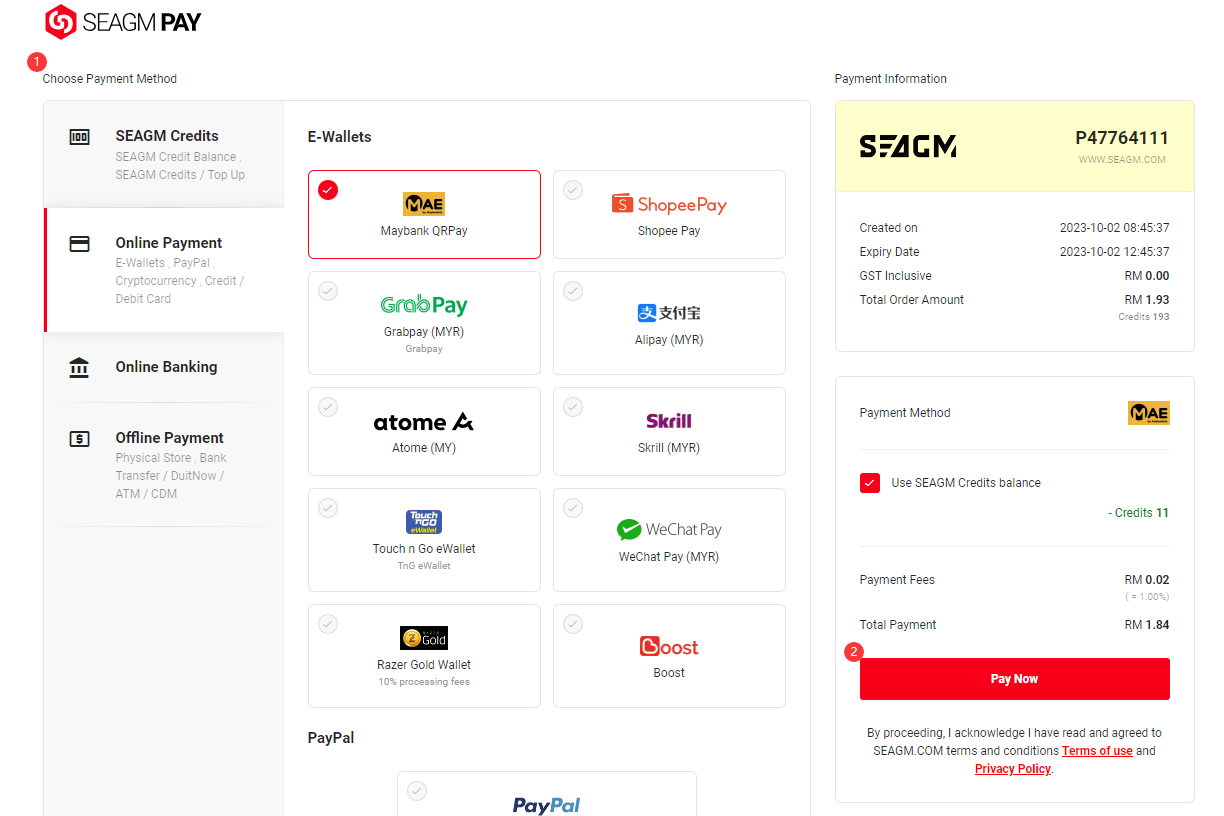Click the PayPal logo
This screenshot has height=816, width=1224.
pos(546,805)
